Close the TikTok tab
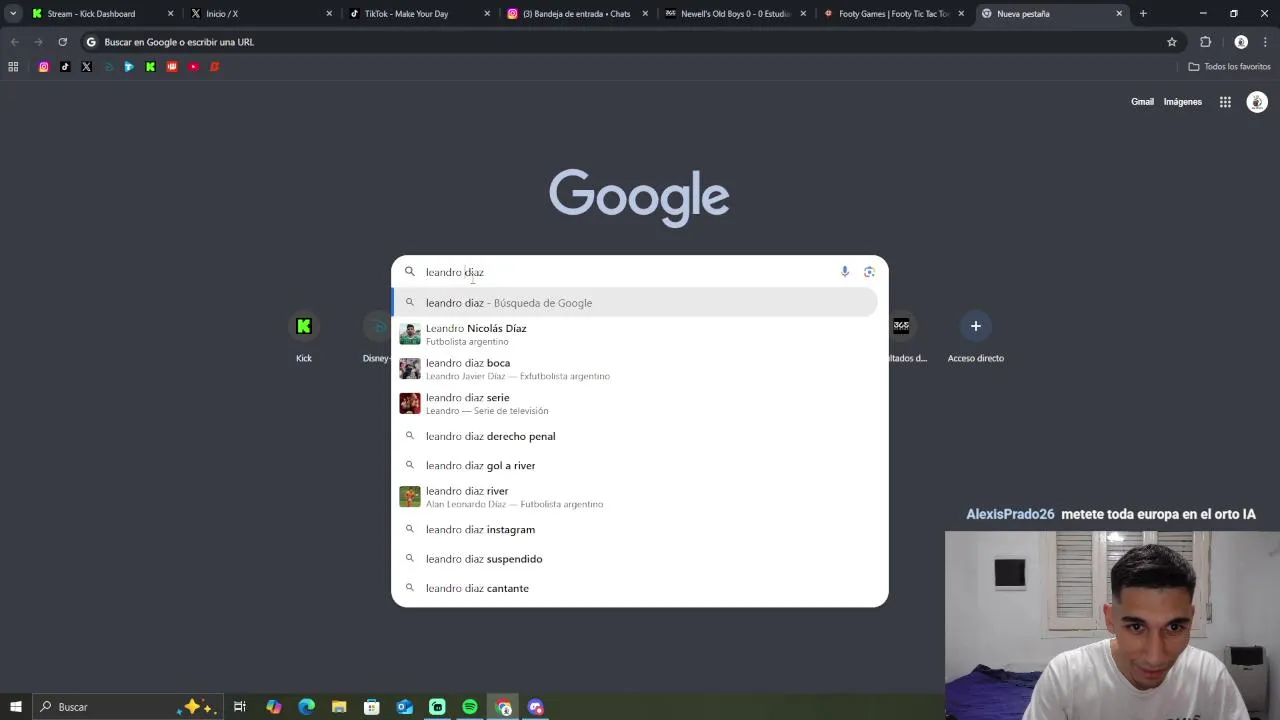 point(487,14)
